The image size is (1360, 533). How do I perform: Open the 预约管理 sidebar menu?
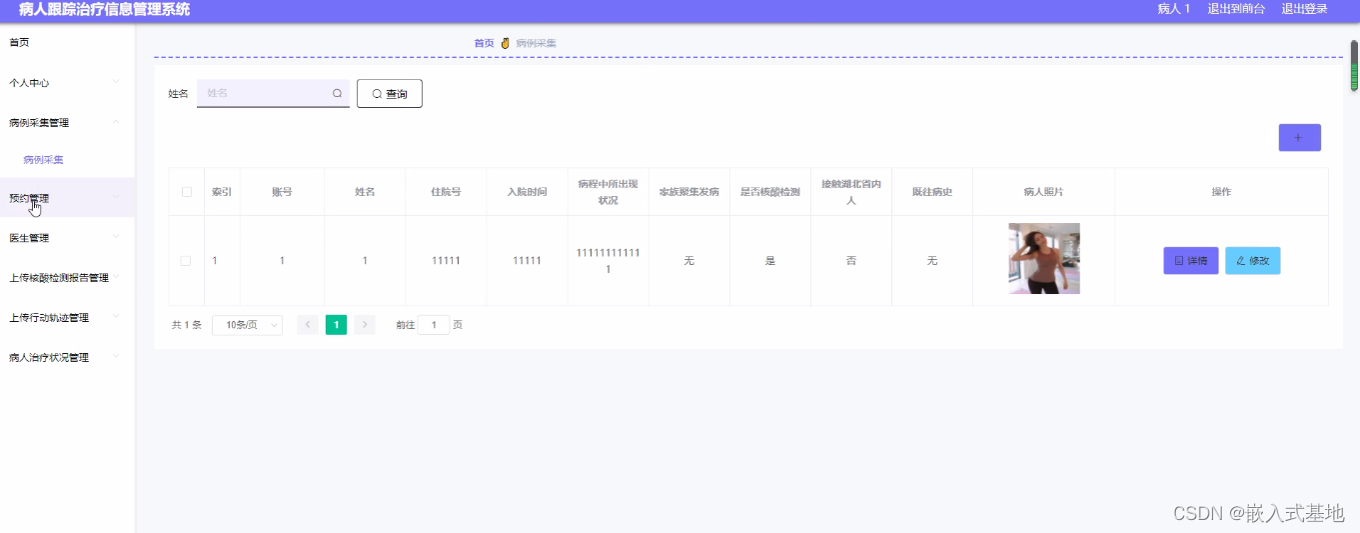click(67, 198)
